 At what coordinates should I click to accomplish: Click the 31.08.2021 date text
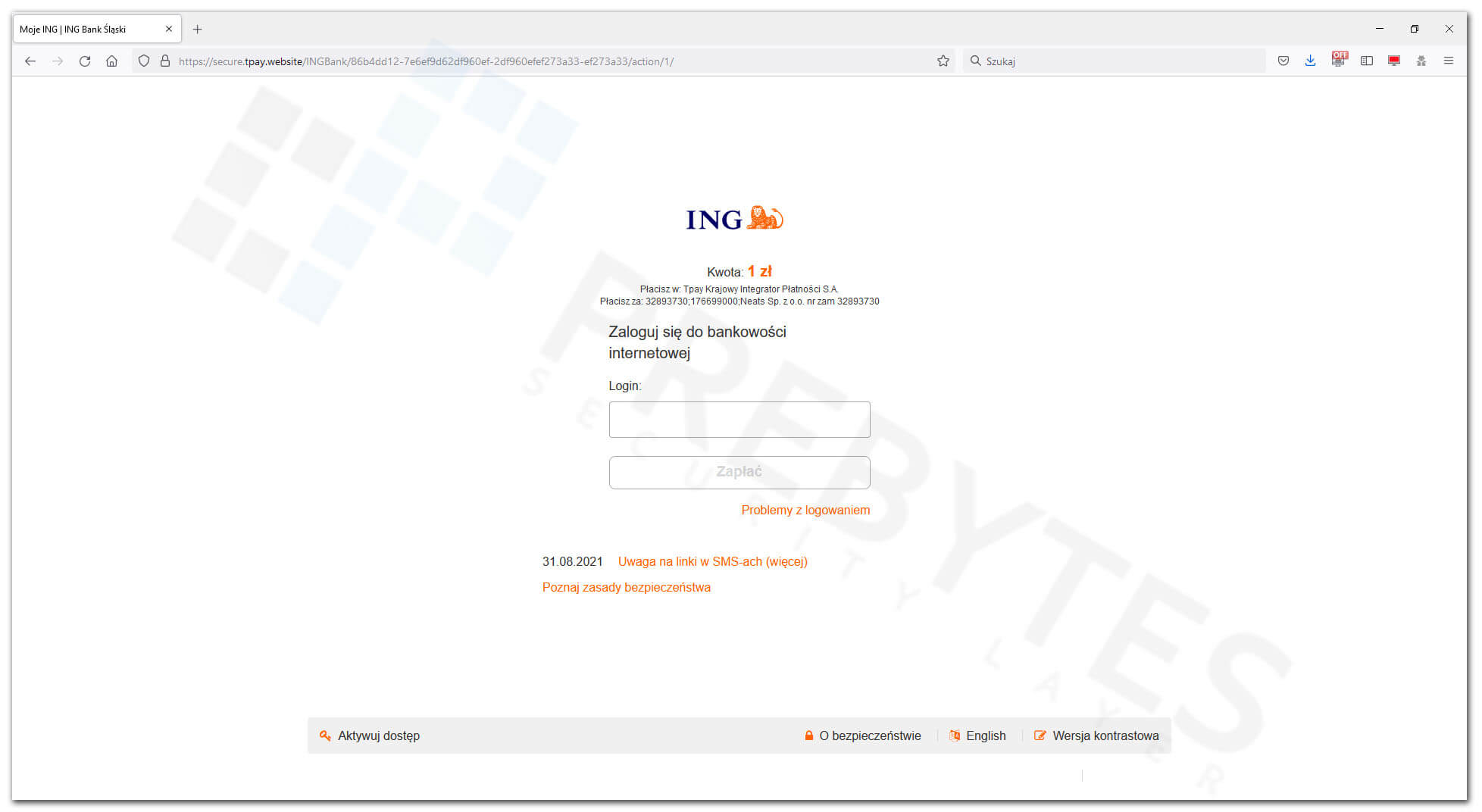[x=573, y=562]
